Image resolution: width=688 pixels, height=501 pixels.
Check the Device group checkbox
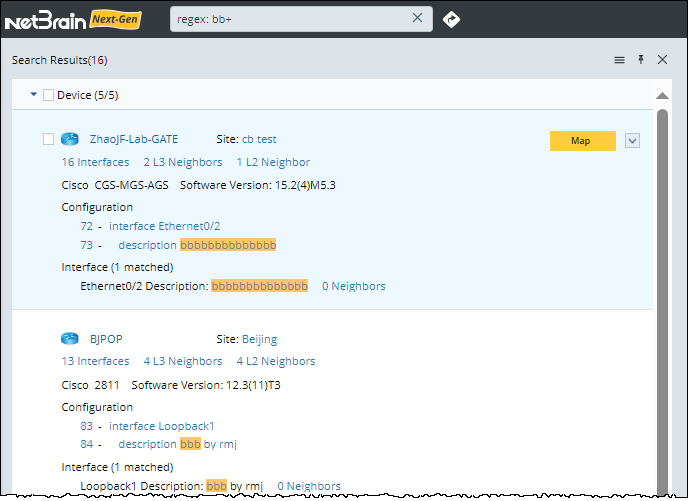(49, 95)
